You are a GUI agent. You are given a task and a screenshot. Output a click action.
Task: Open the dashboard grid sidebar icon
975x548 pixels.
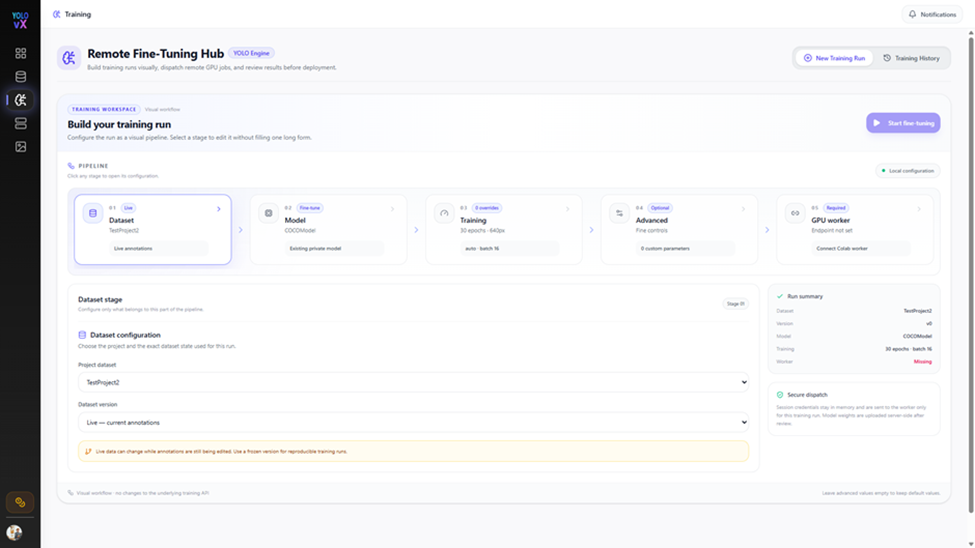click(21, 53)
